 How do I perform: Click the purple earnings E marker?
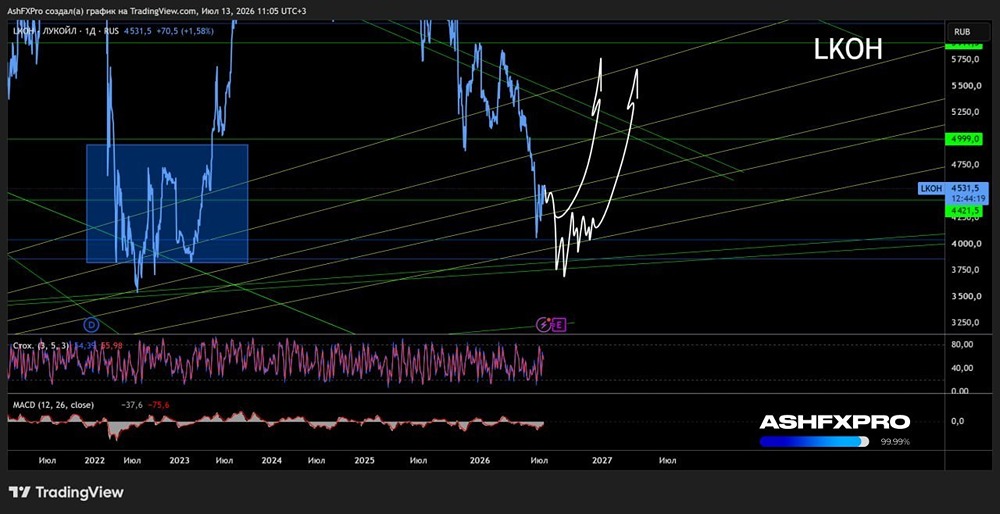(x=559, y=325)
